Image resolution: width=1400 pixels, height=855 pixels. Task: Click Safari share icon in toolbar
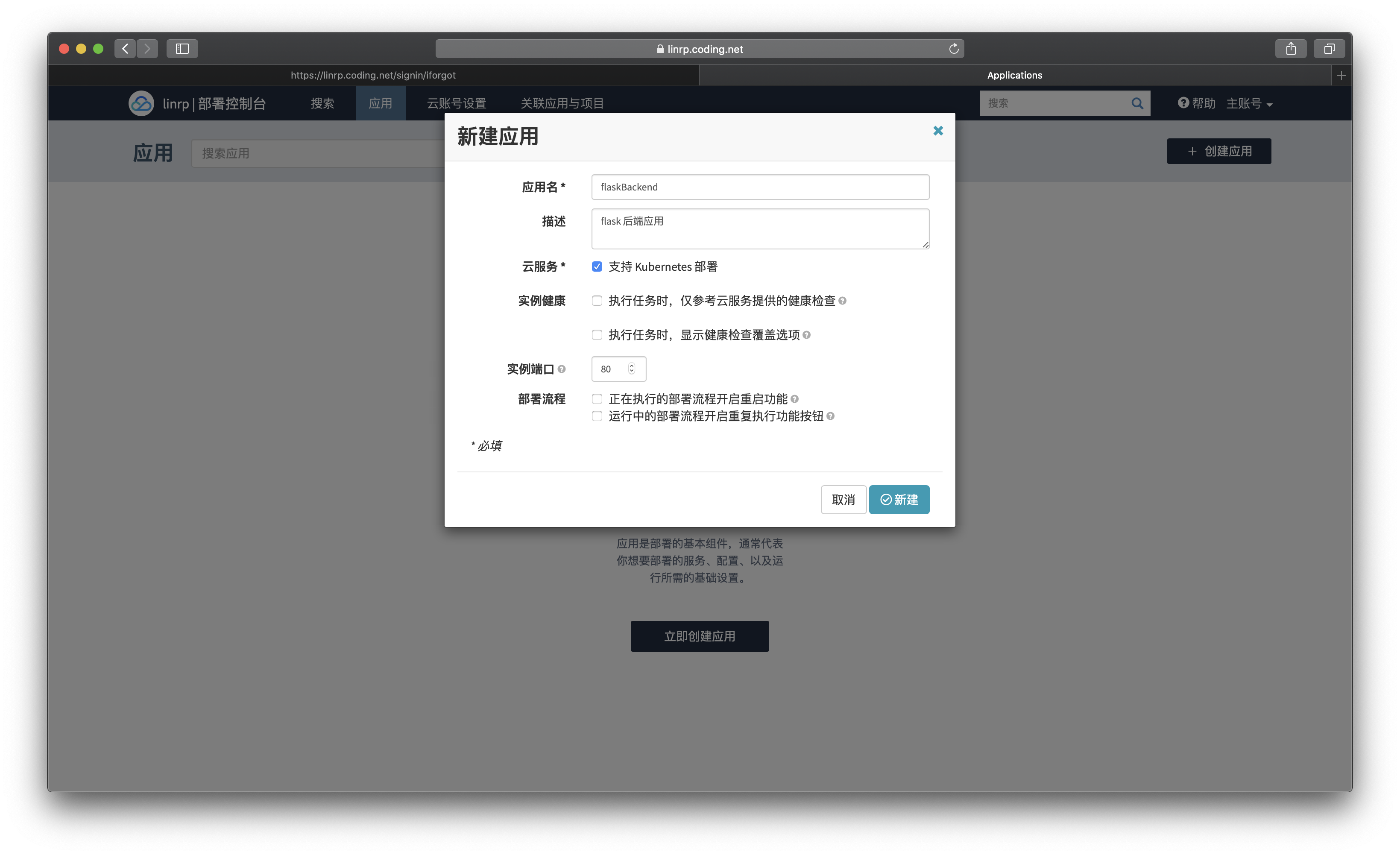1291,49
